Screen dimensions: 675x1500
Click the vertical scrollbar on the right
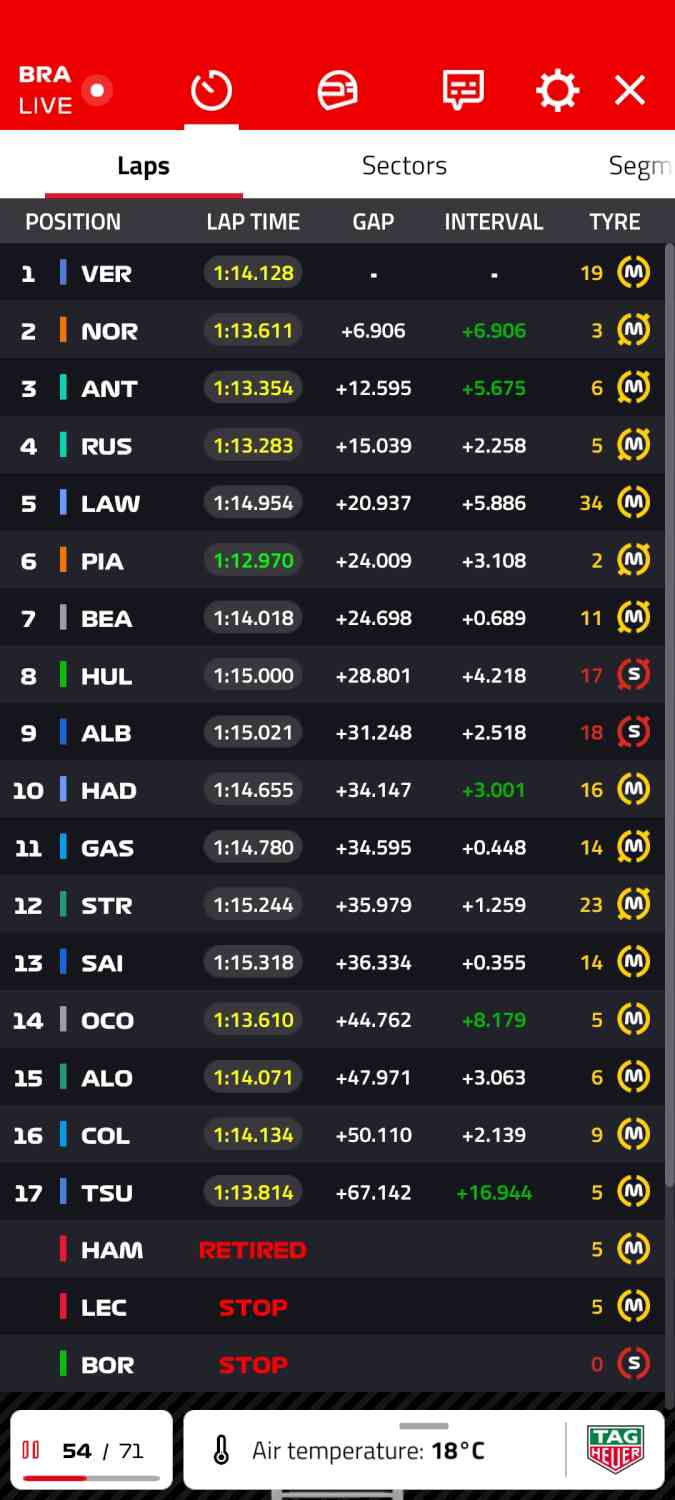[x=669, y=700]
